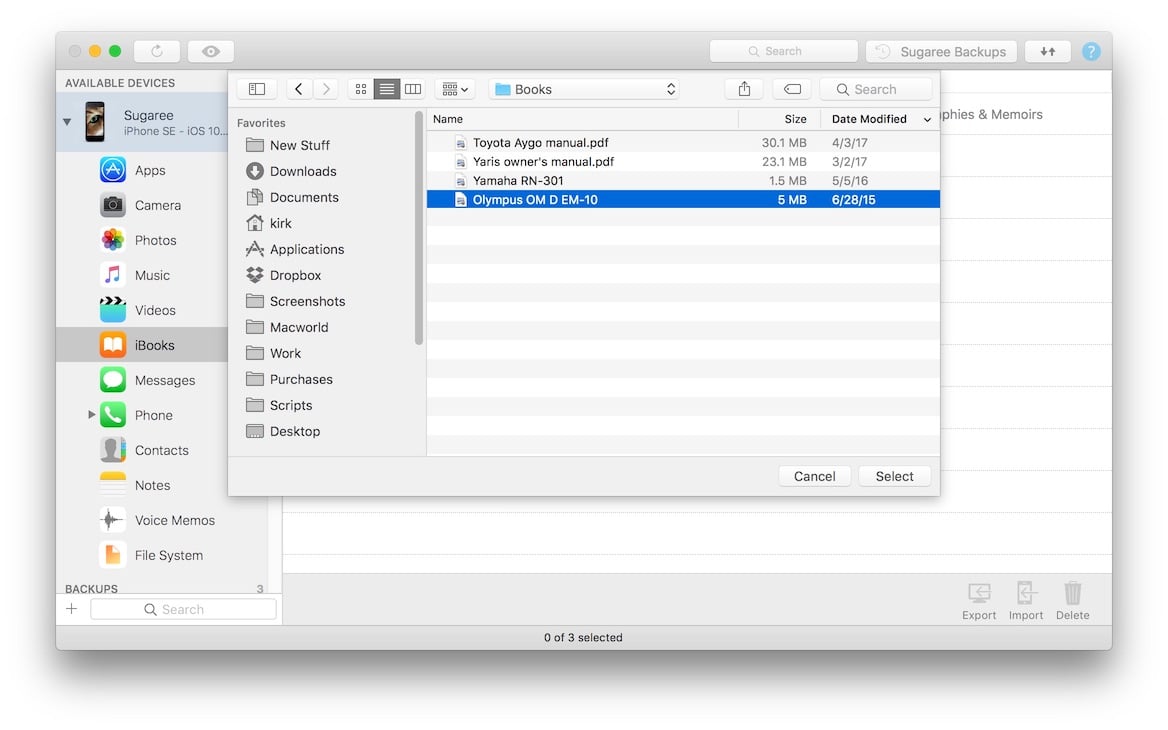
Task: Click the Import button
Action: [1026, 601]
